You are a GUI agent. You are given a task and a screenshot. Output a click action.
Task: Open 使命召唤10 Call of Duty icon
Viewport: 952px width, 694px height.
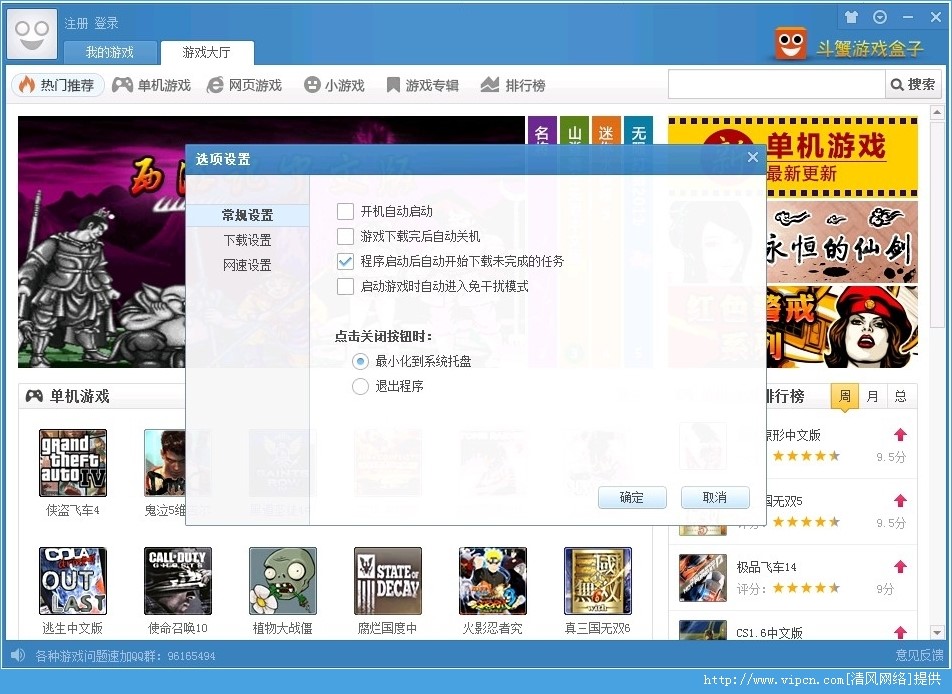pos(178,581)
